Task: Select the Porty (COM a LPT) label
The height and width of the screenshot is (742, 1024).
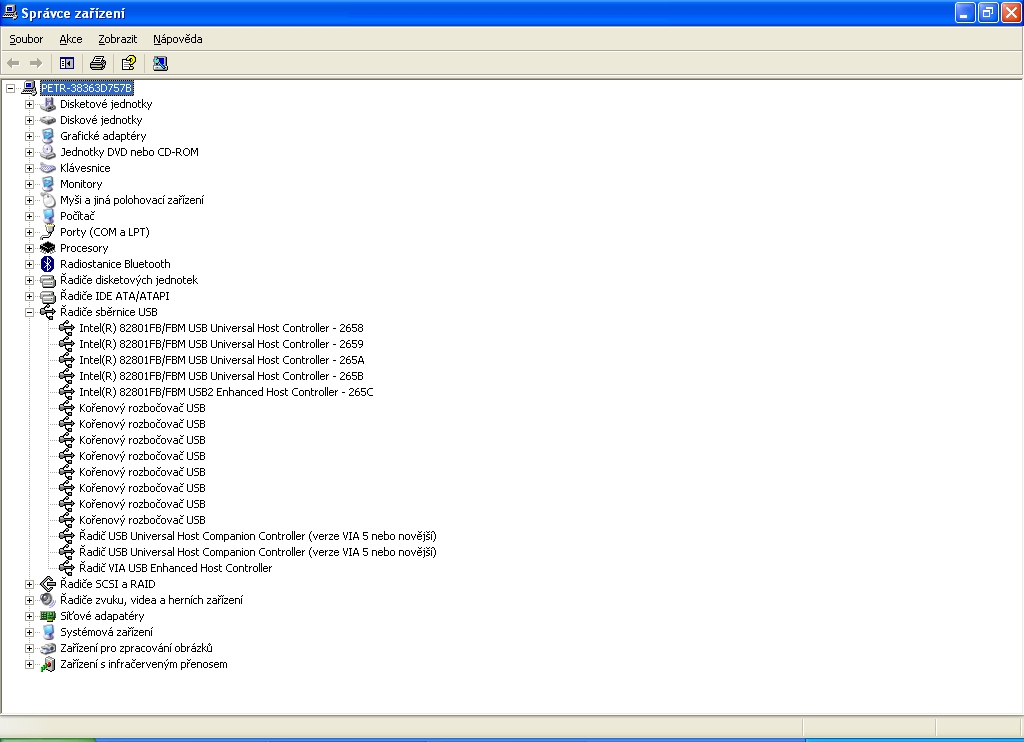Action: pos(104,232)
